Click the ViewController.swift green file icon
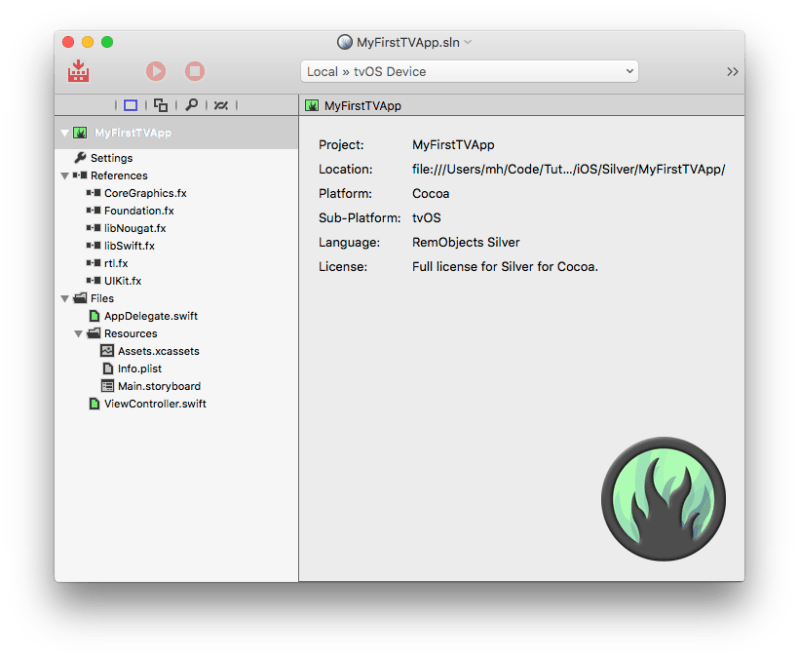 [94, 404]
